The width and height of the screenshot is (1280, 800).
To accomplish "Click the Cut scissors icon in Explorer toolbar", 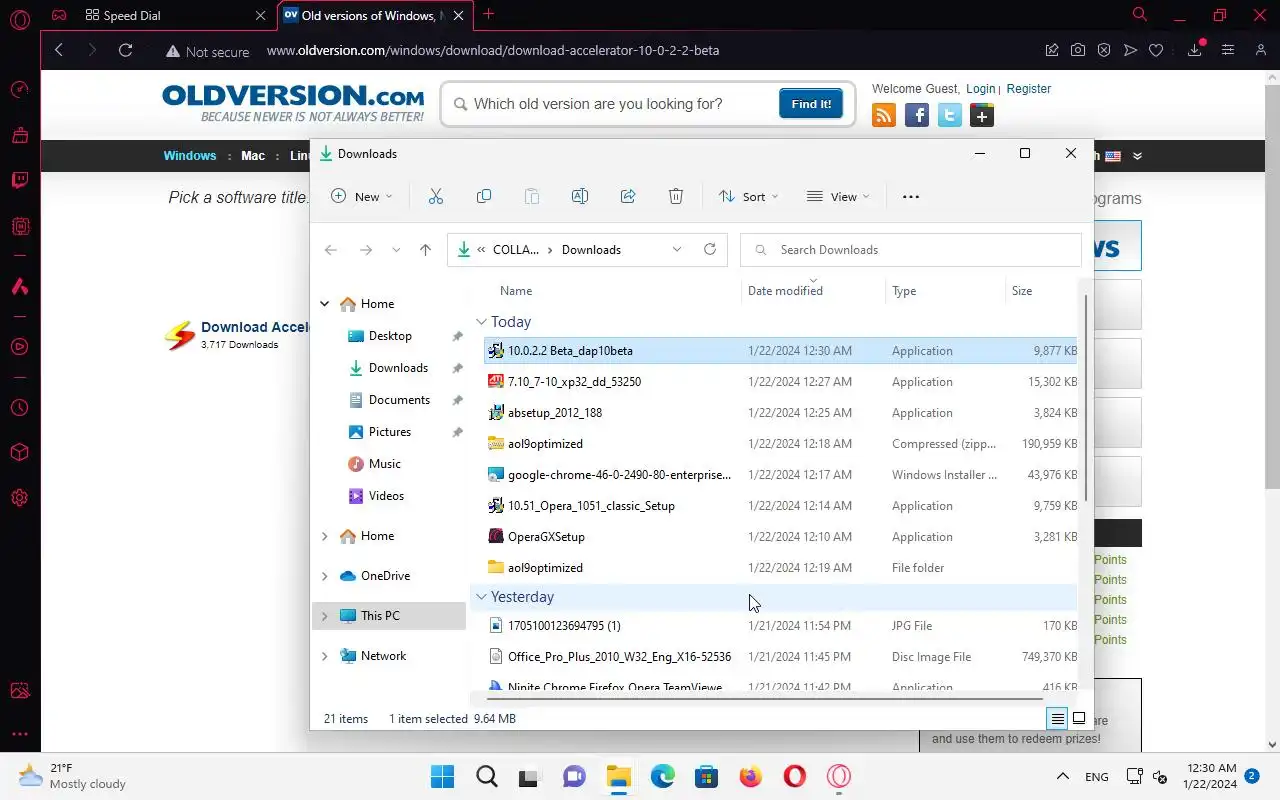I will point(436,197).
